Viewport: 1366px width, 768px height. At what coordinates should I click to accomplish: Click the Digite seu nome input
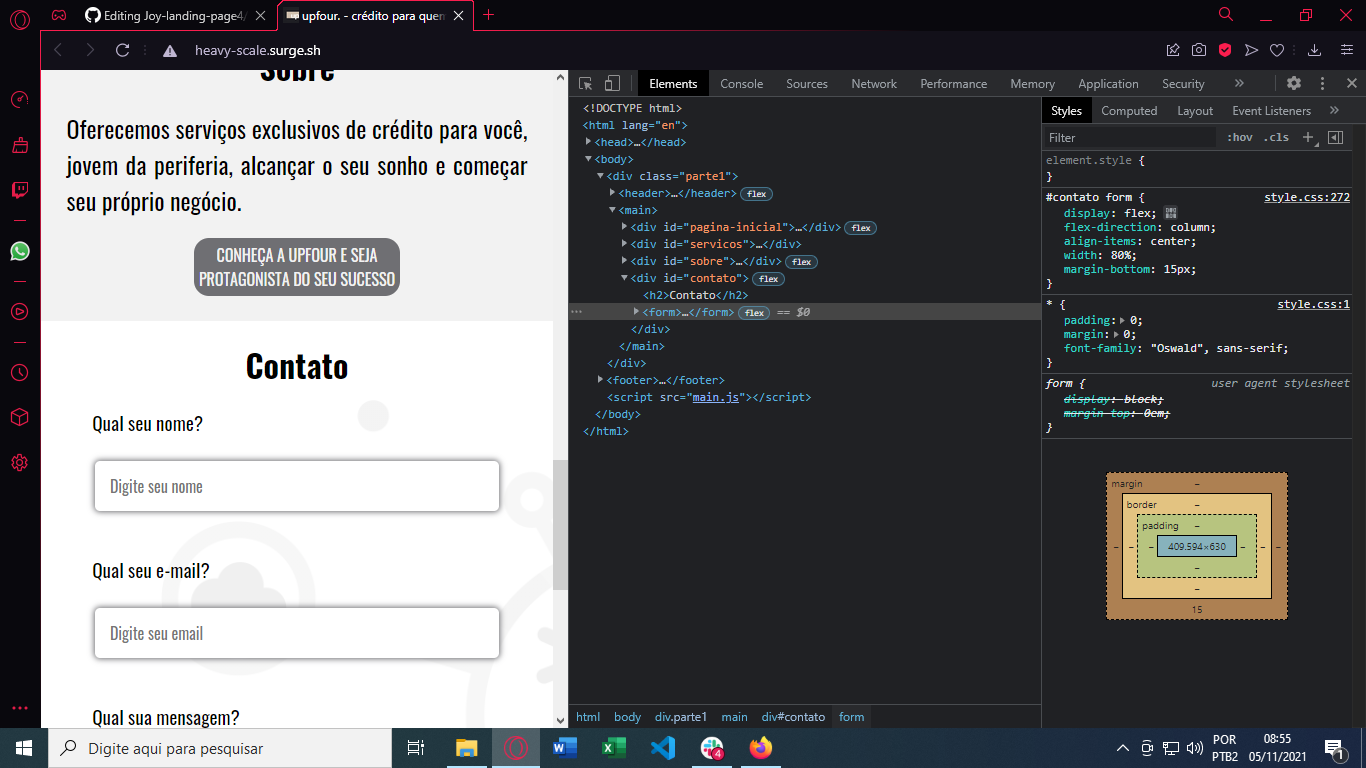[x=297, y=486]
